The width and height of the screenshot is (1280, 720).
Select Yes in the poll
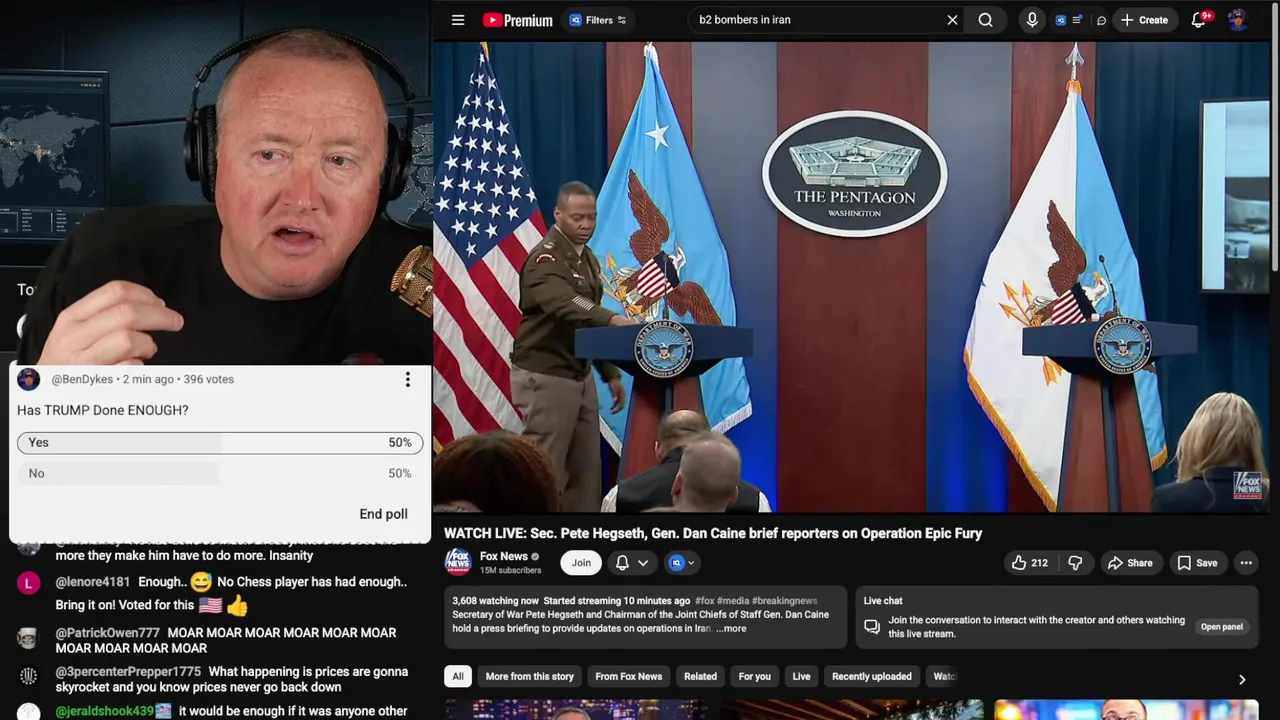coord(220,442)
